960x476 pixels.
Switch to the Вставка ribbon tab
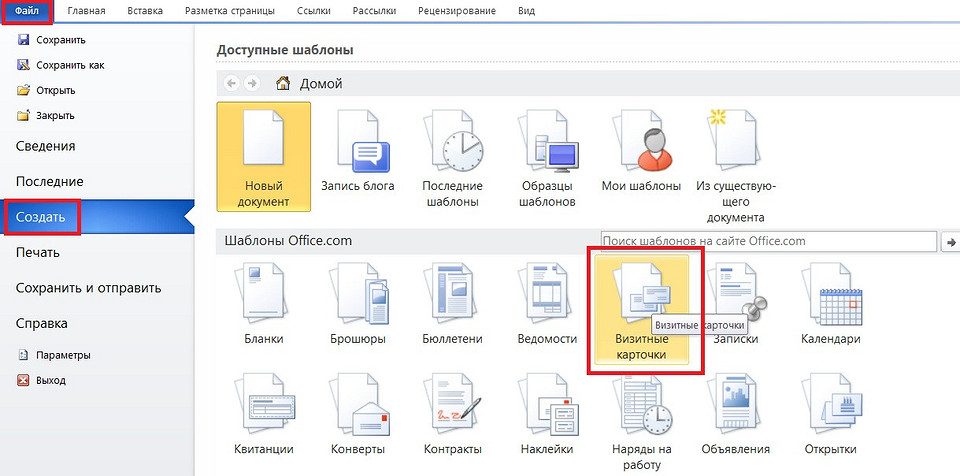(x=148, y=11)
